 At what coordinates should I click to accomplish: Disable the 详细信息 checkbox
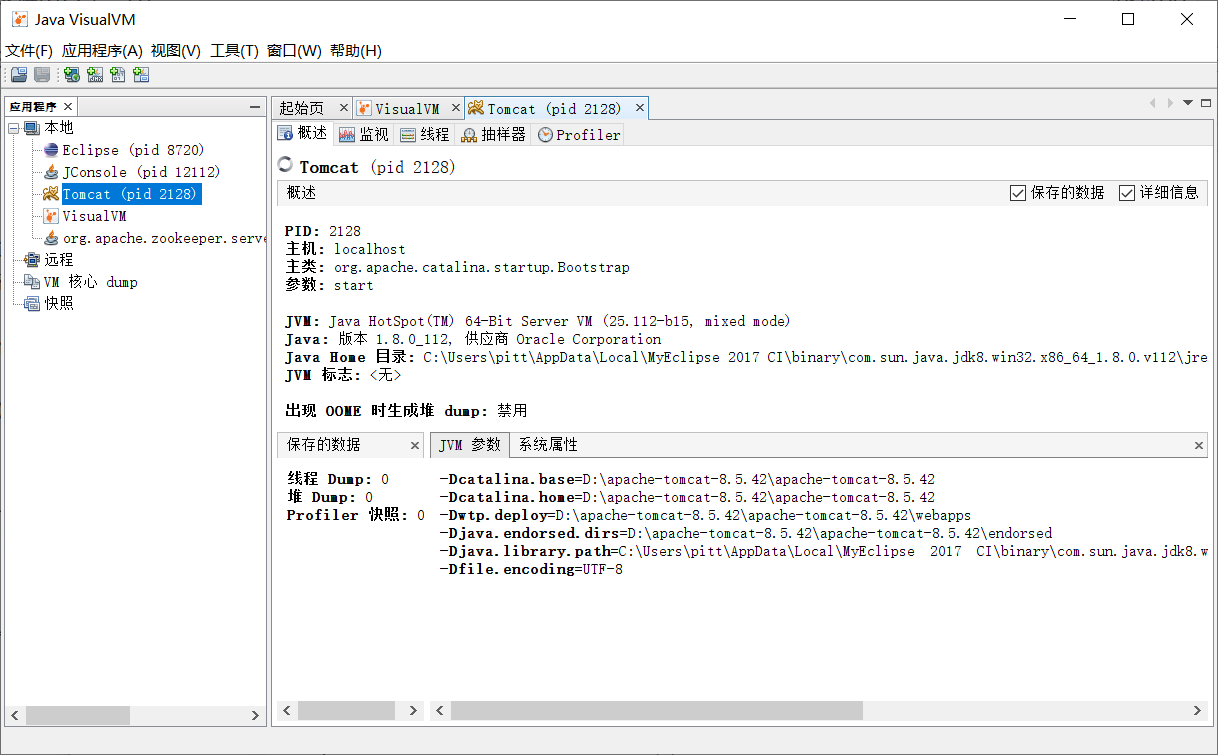click(x=1126, y=193)
